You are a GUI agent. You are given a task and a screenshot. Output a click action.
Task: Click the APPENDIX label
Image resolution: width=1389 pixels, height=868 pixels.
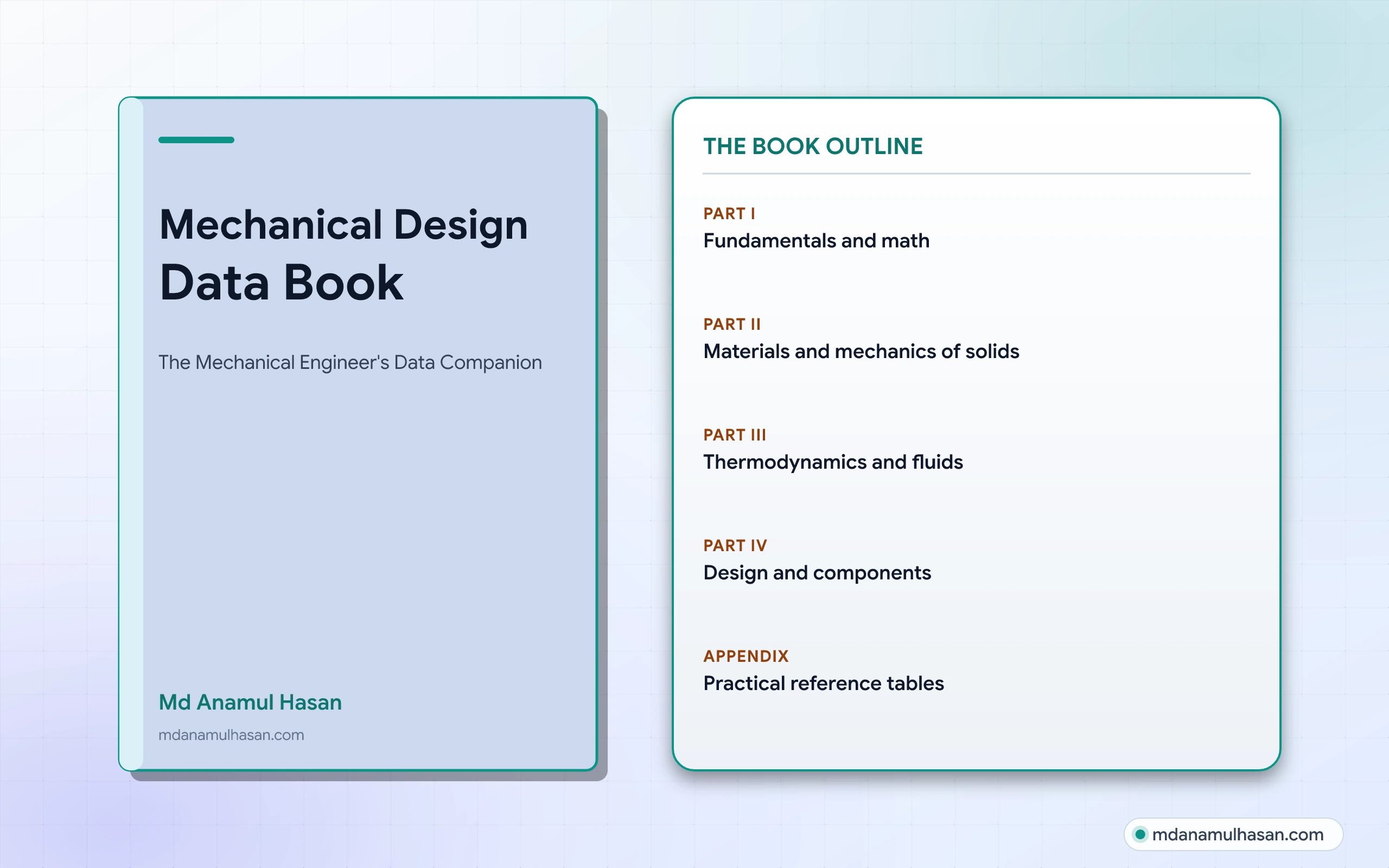point(746,656)
